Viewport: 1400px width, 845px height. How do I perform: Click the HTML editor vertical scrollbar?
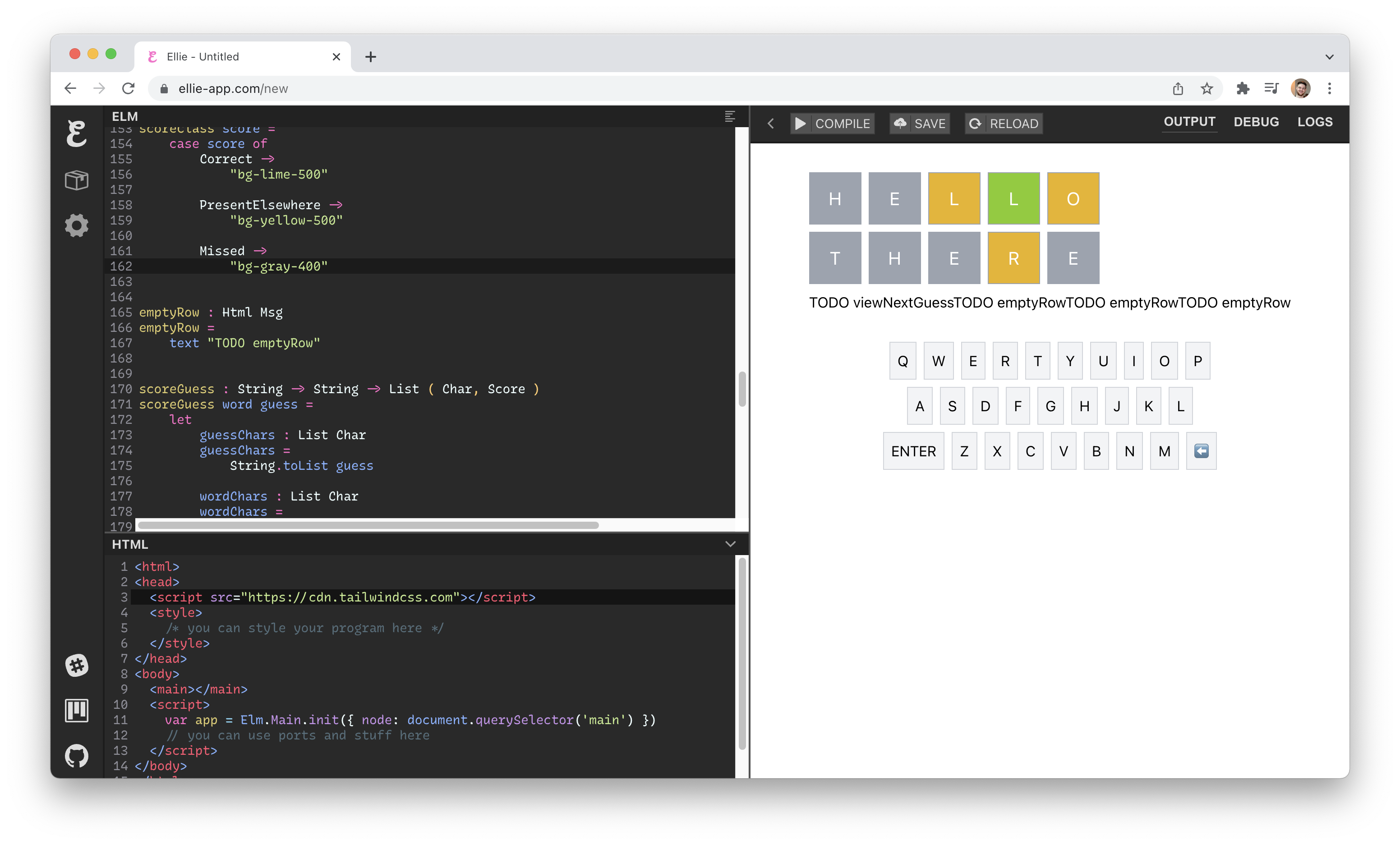[741, 653]
